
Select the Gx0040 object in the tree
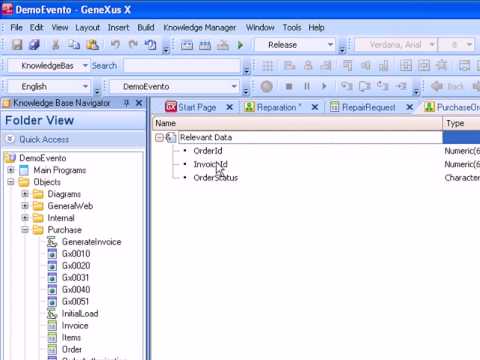pyautogui.click(x=76, y=290)
